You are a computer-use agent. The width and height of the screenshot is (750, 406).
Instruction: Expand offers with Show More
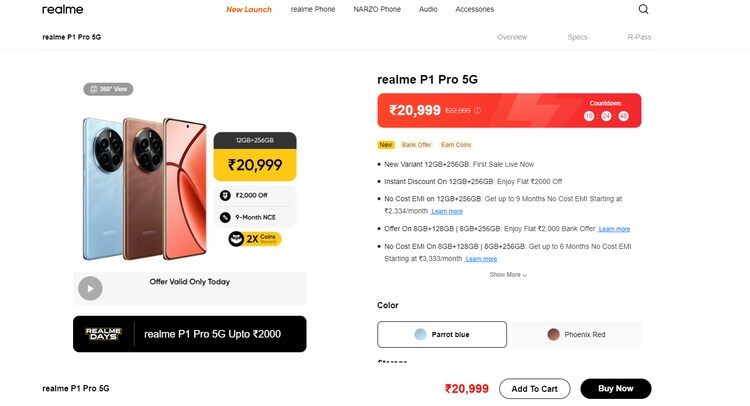508,275
